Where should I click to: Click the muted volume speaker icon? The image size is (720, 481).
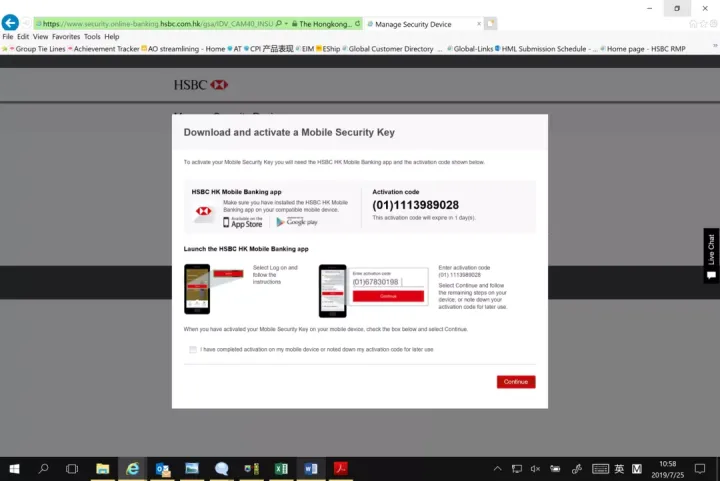[x=535, y=469]
